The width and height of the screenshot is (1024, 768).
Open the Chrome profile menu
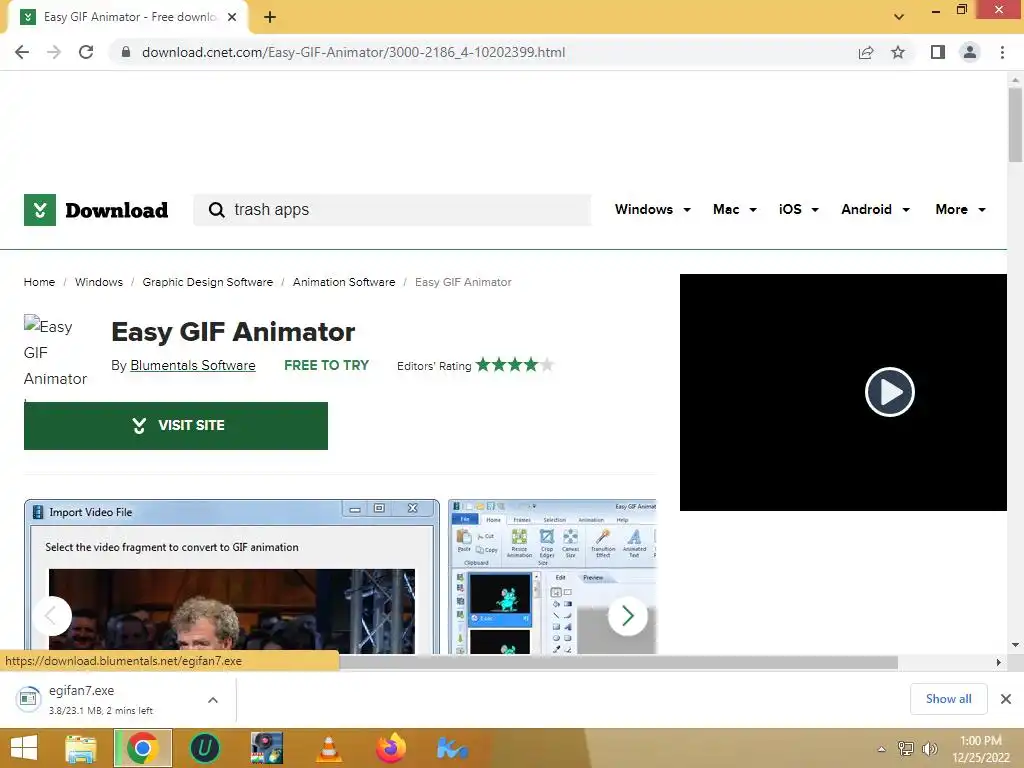970,52
